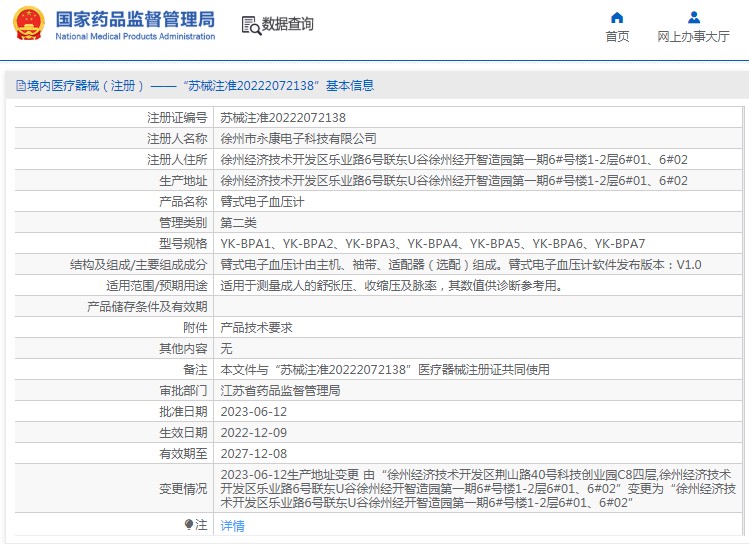Click the 生产地址 row label
The height and width of the screenshot is (544, 749).
183,181
